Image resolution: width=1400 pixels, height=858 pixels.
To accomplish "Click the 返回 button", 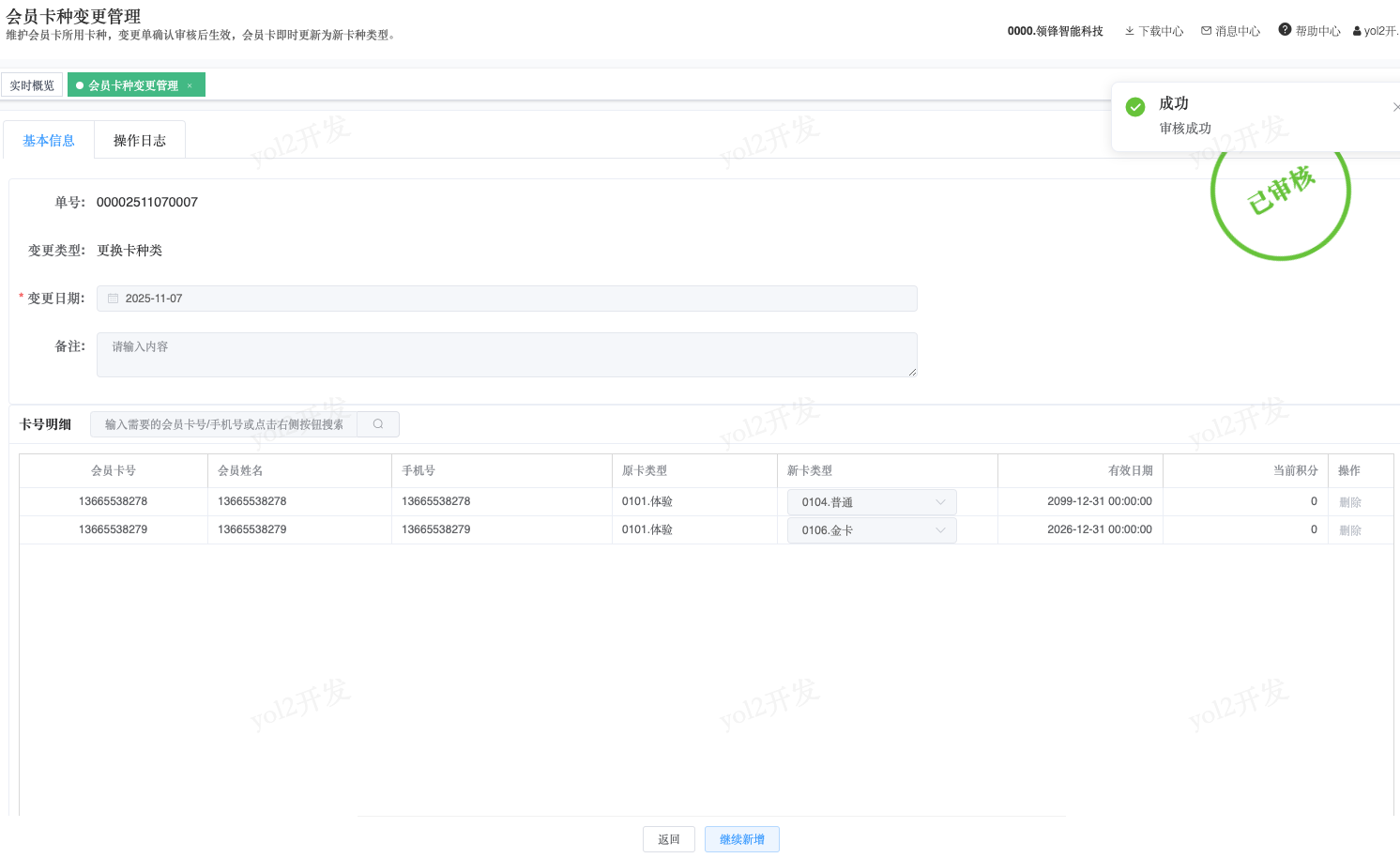I will point(669,839).
